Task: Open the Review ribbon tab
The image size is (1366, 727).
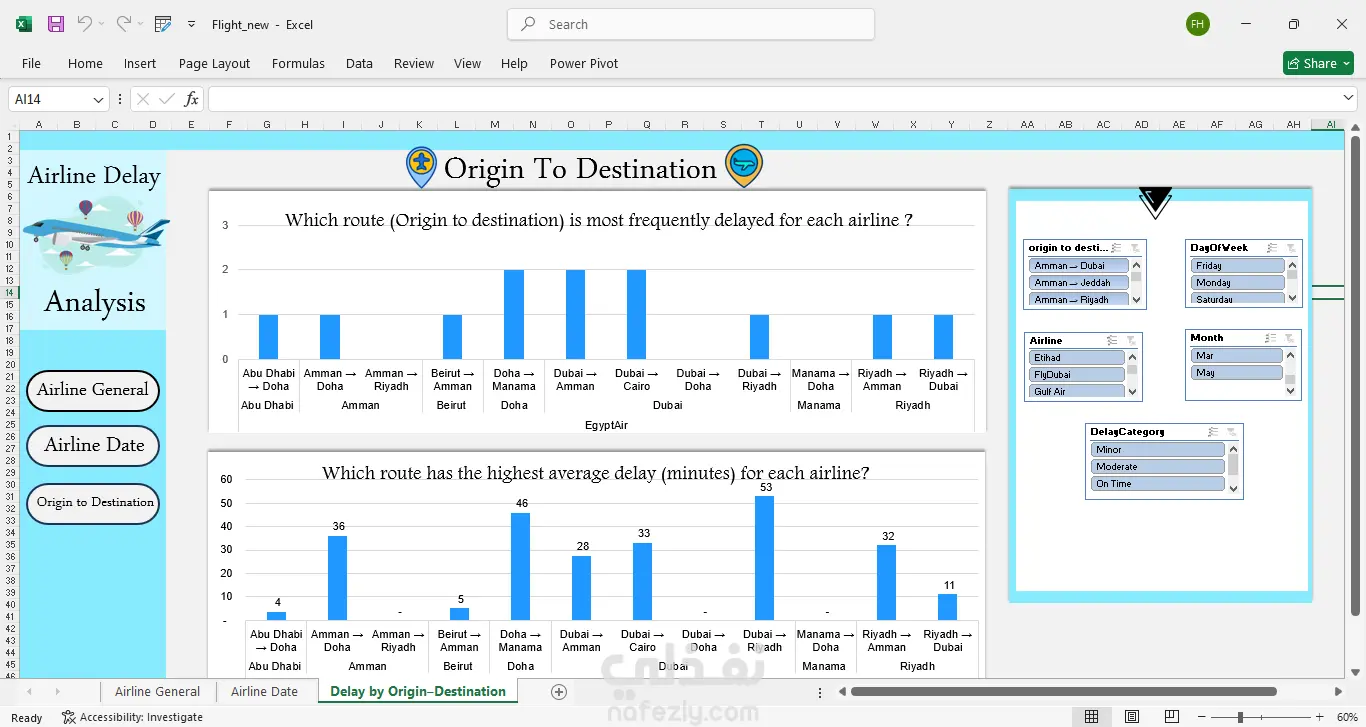Action: [x=414, y=63]
